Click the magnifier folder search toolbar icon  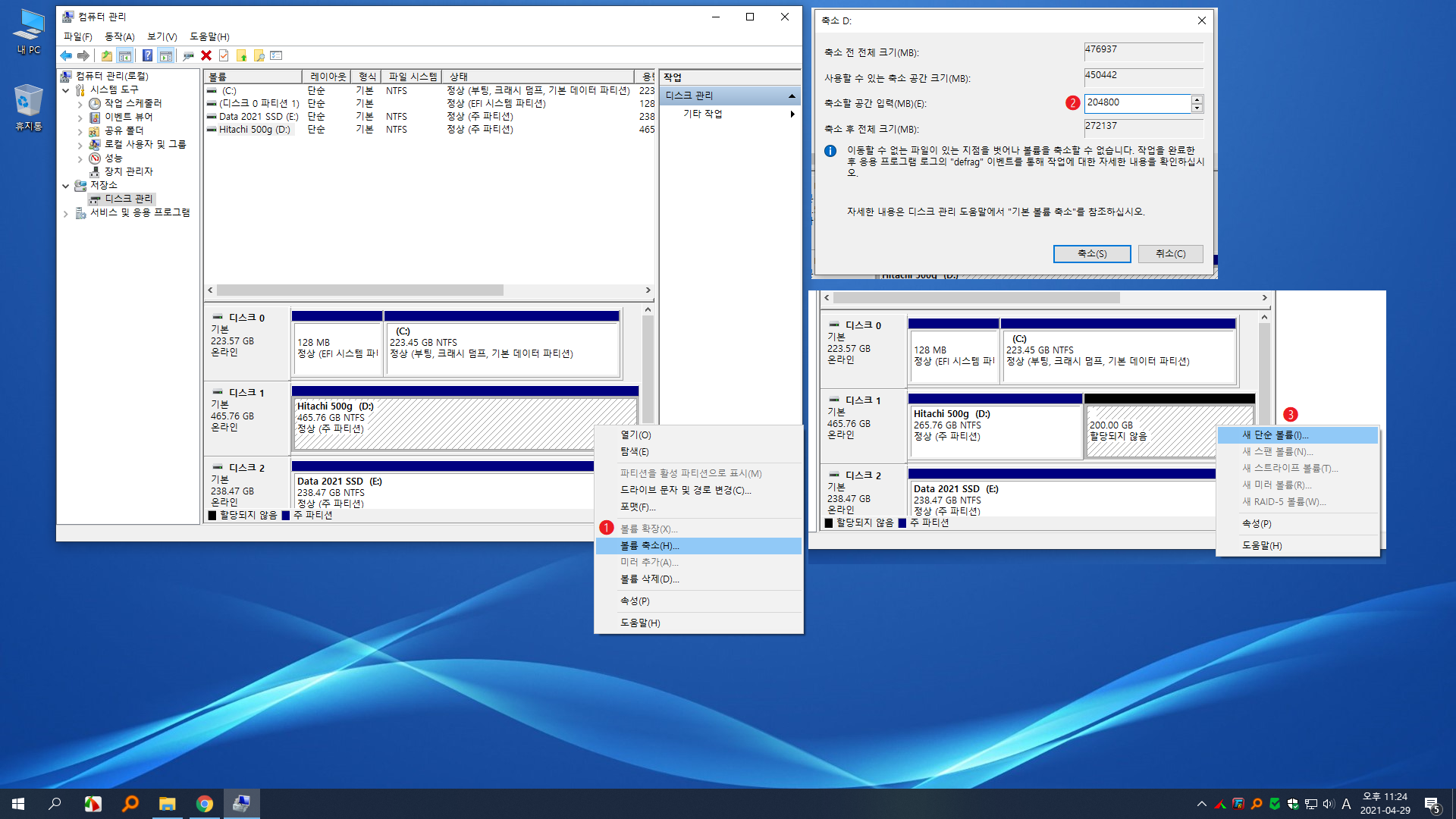click(x=259, y=55)
